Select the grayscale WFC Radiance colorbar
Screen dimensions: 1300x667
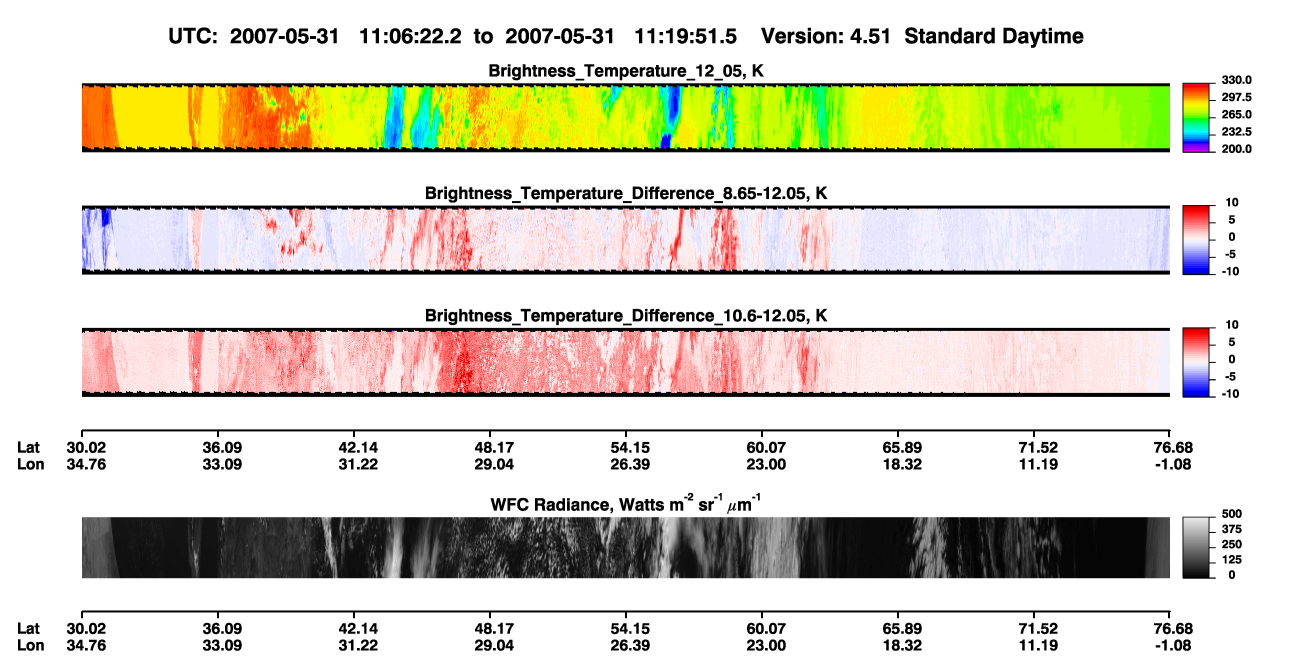pyautogui.click(x=1196, y=547)
